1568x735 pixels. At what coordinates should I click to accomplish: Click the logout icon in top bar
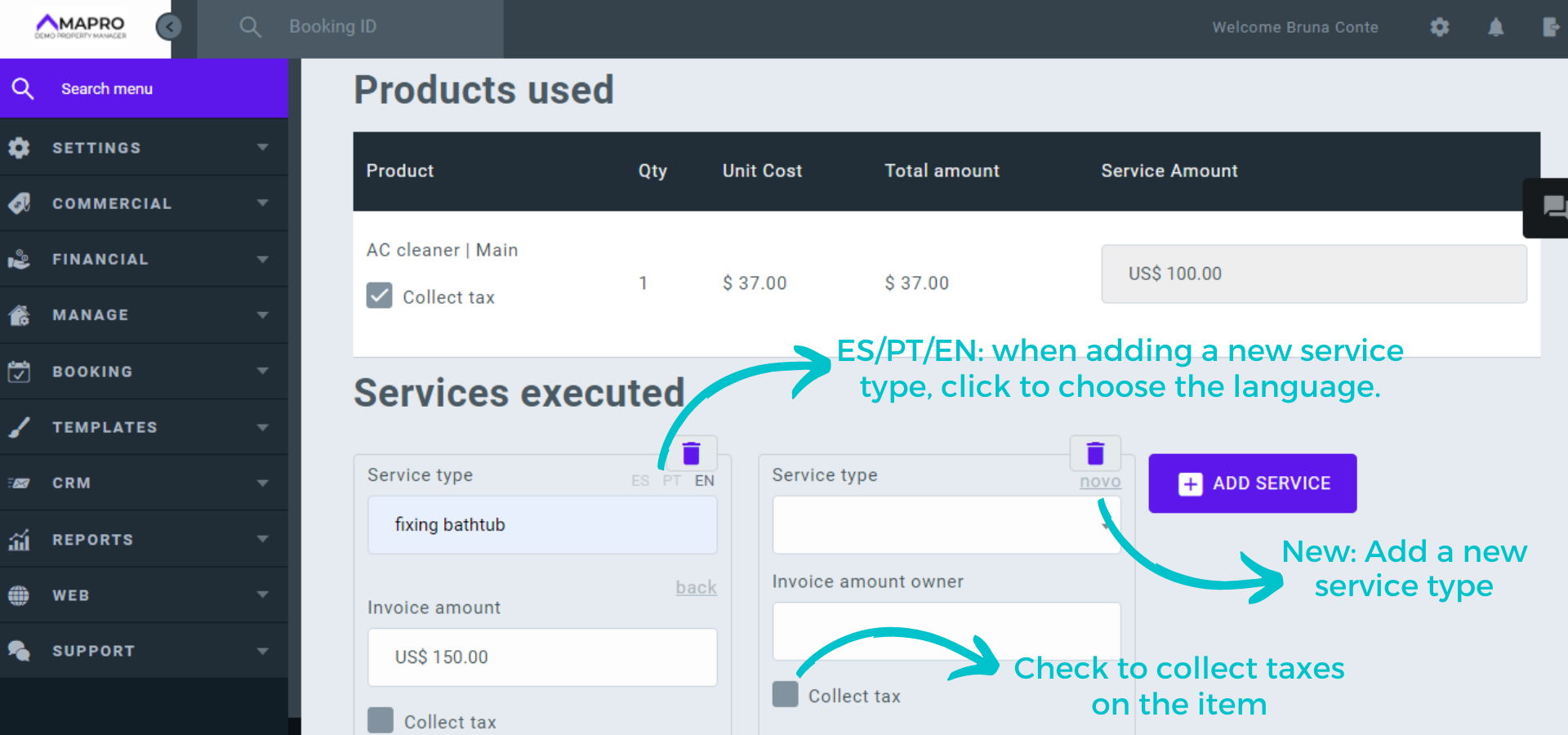(x=1550, y=27)
